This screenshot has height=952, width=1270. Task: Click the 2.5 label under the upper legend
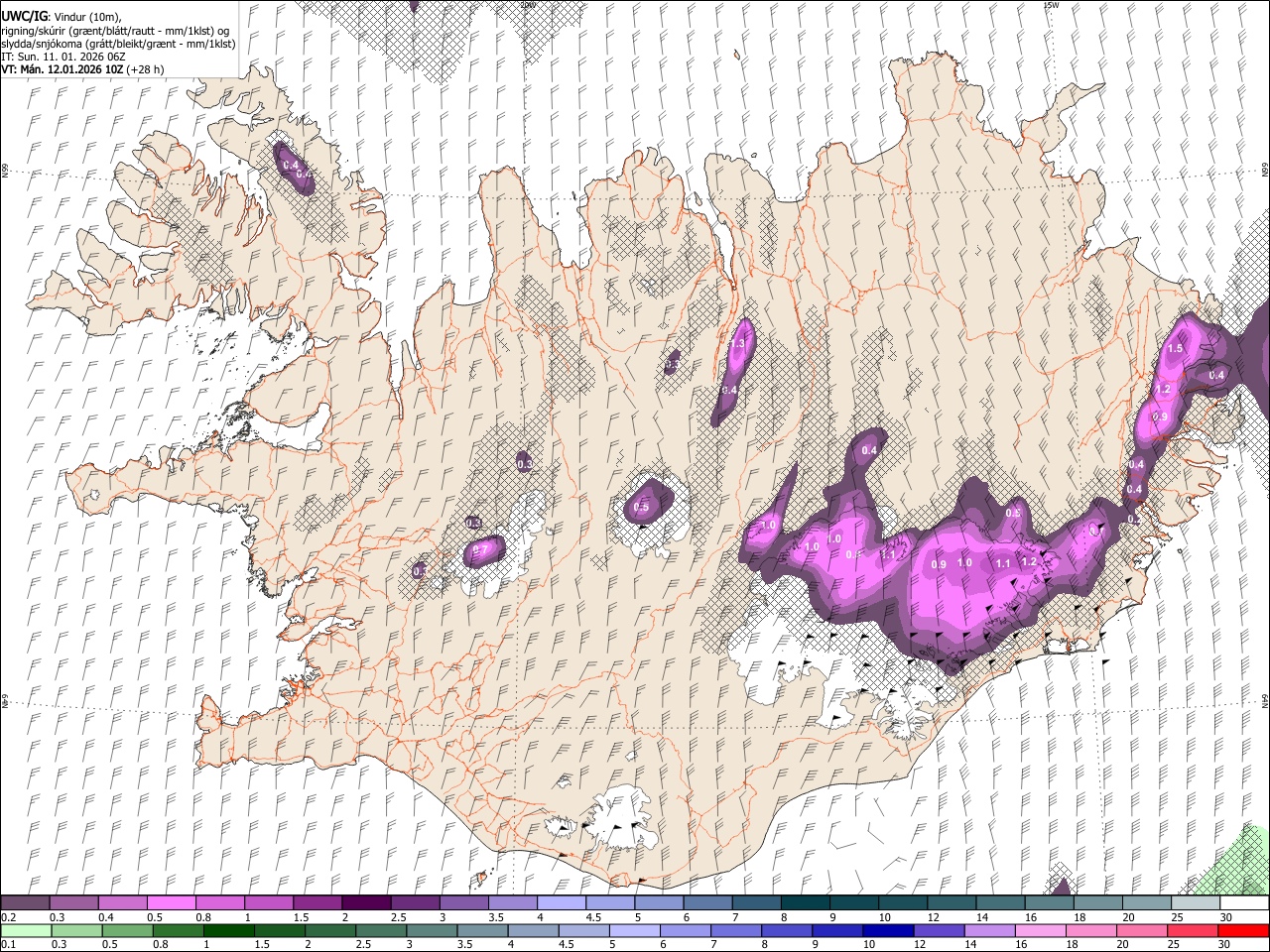[x=398, y=917]
